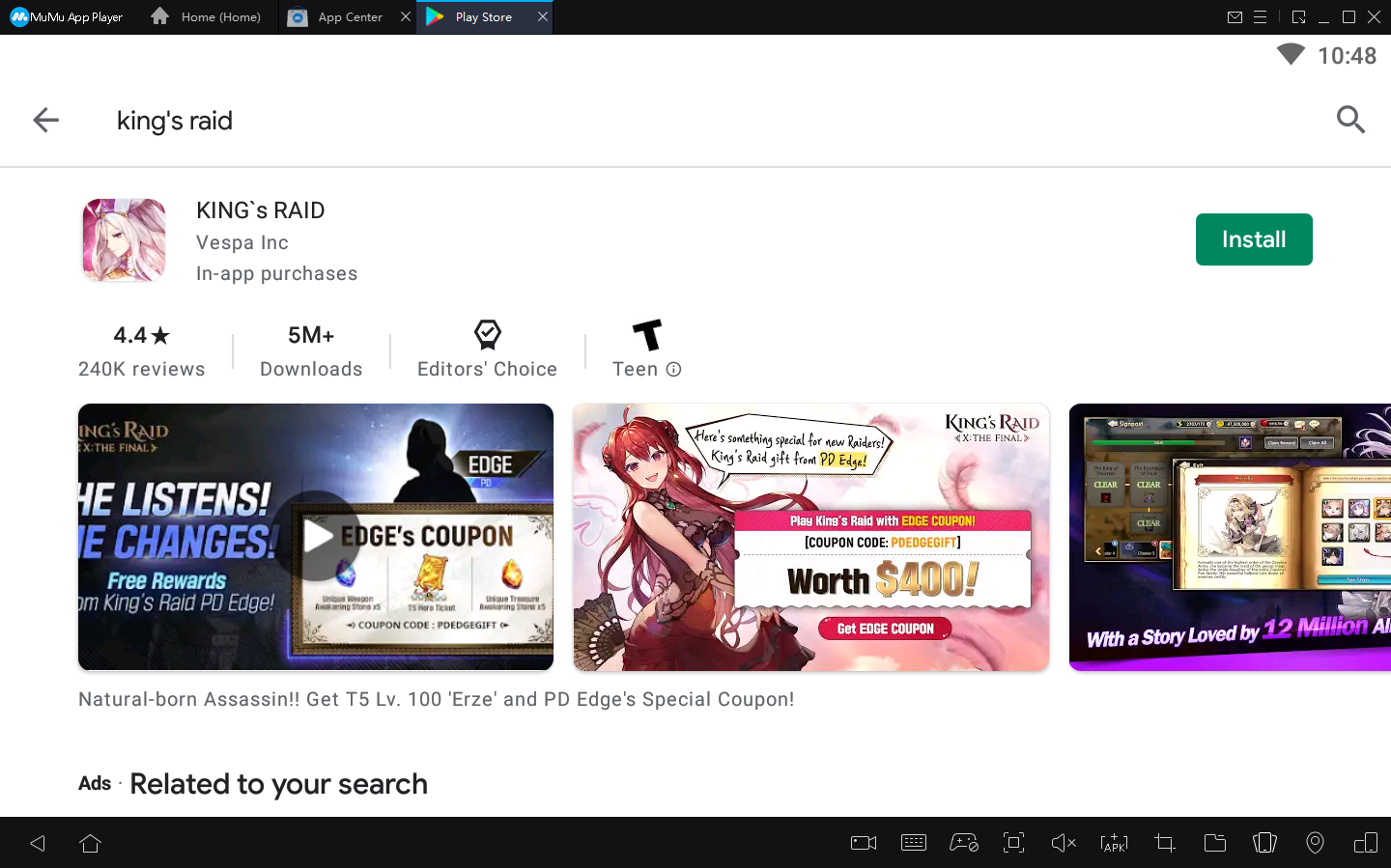The width and height of the screenshot is (1391, 868).
Task: Install KING's RAID
Action: [1254, 239]
